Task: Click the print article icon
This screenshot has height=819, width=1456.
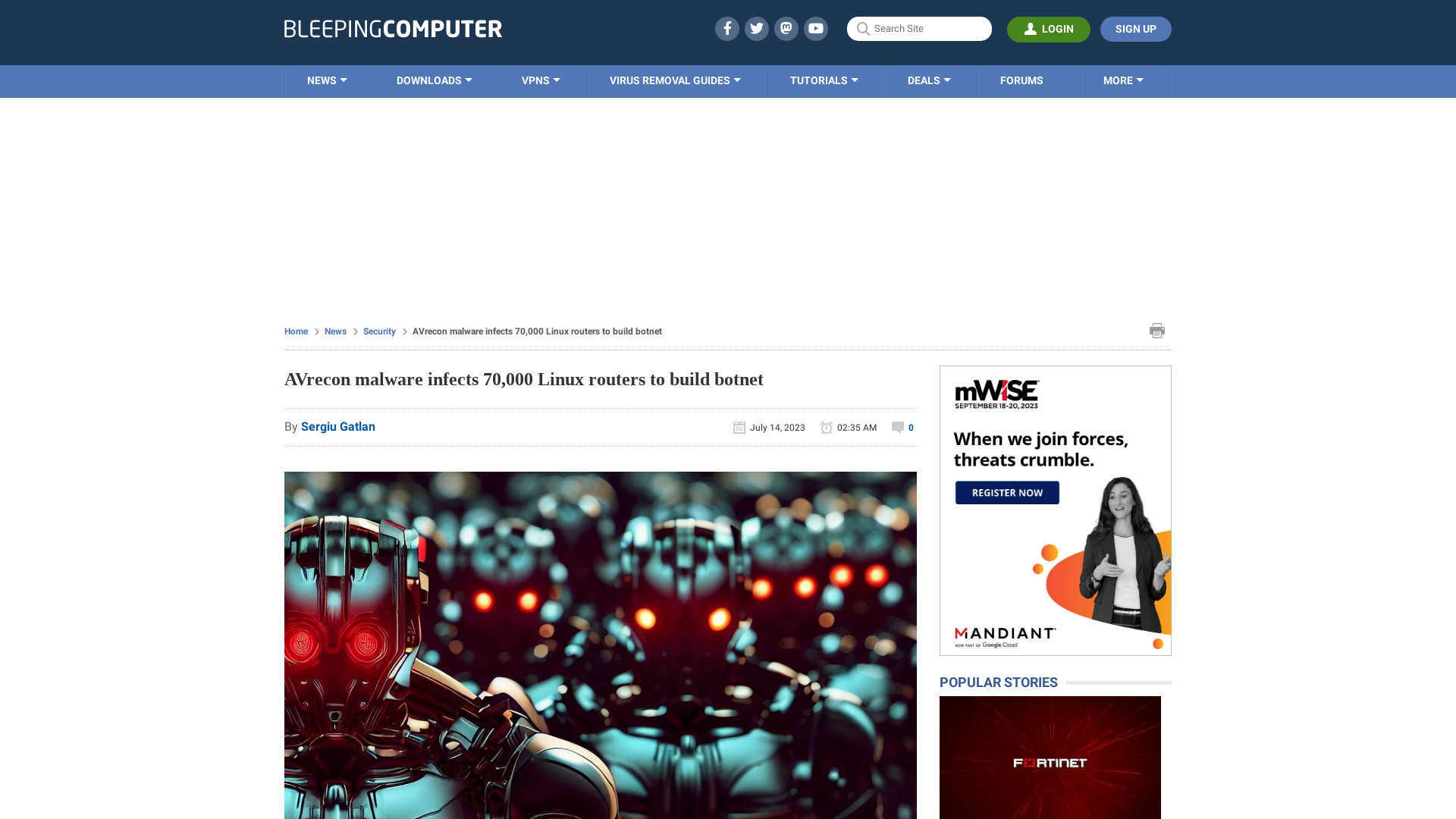Action: (x=1156, y=330)
